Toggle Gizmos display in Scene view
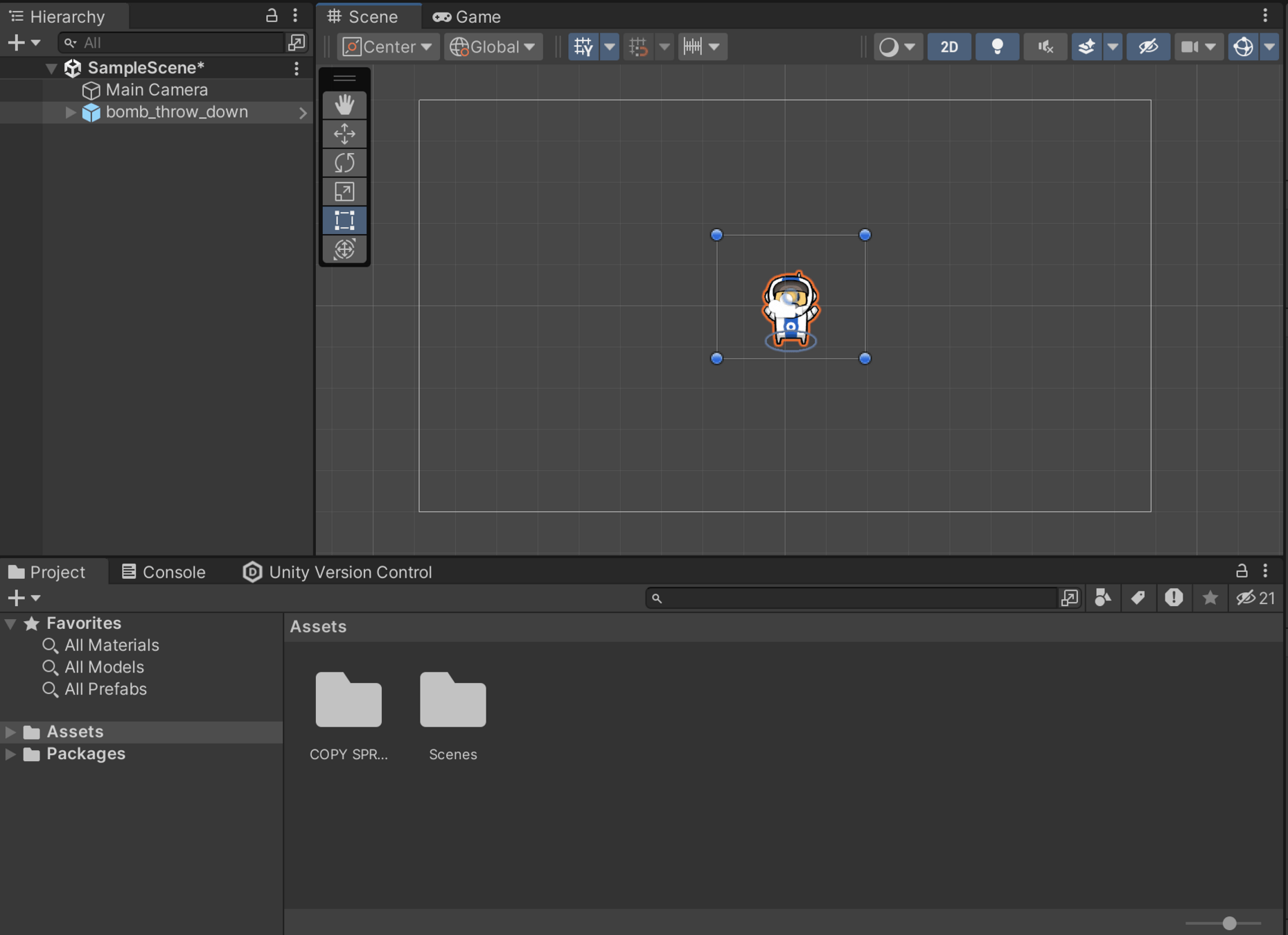Viewport: 1288px width, 935px height. click(x=1243, y=46)
